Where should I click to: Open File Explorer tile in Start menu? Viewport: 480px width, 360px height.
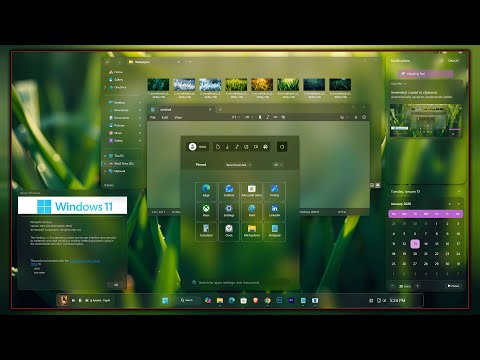pyautogui.click(x=252, y=231)
